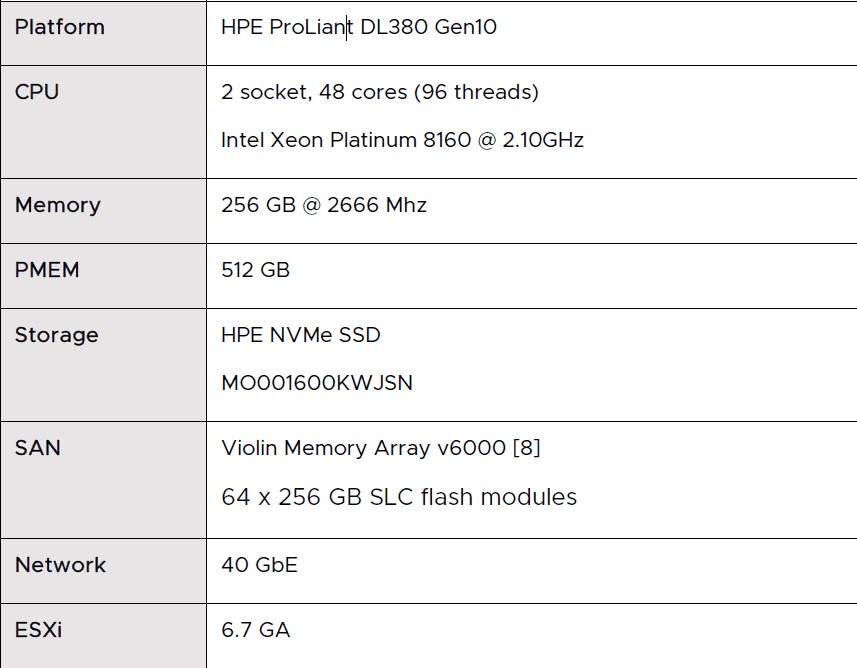This screenshot has height=668, width=857.
Task: Click the 256 GB @ 2666 Mhz value
Action: [324, 206]
